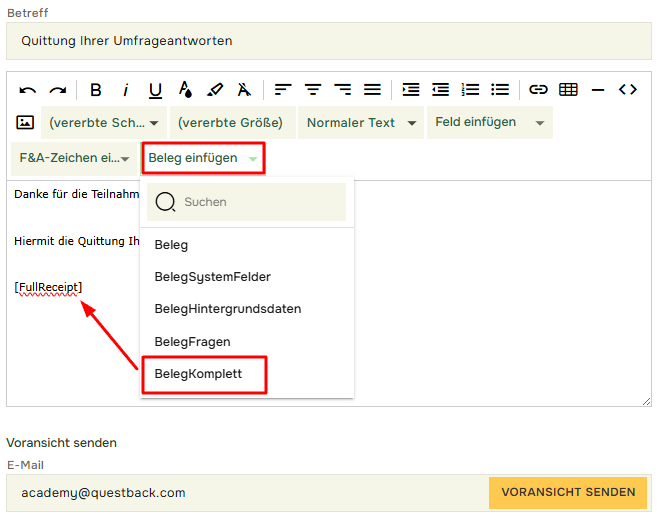The image size is (665, 532).
Task: Expand the F&A-Zeichen dropdown
Action: pos(74,158)
